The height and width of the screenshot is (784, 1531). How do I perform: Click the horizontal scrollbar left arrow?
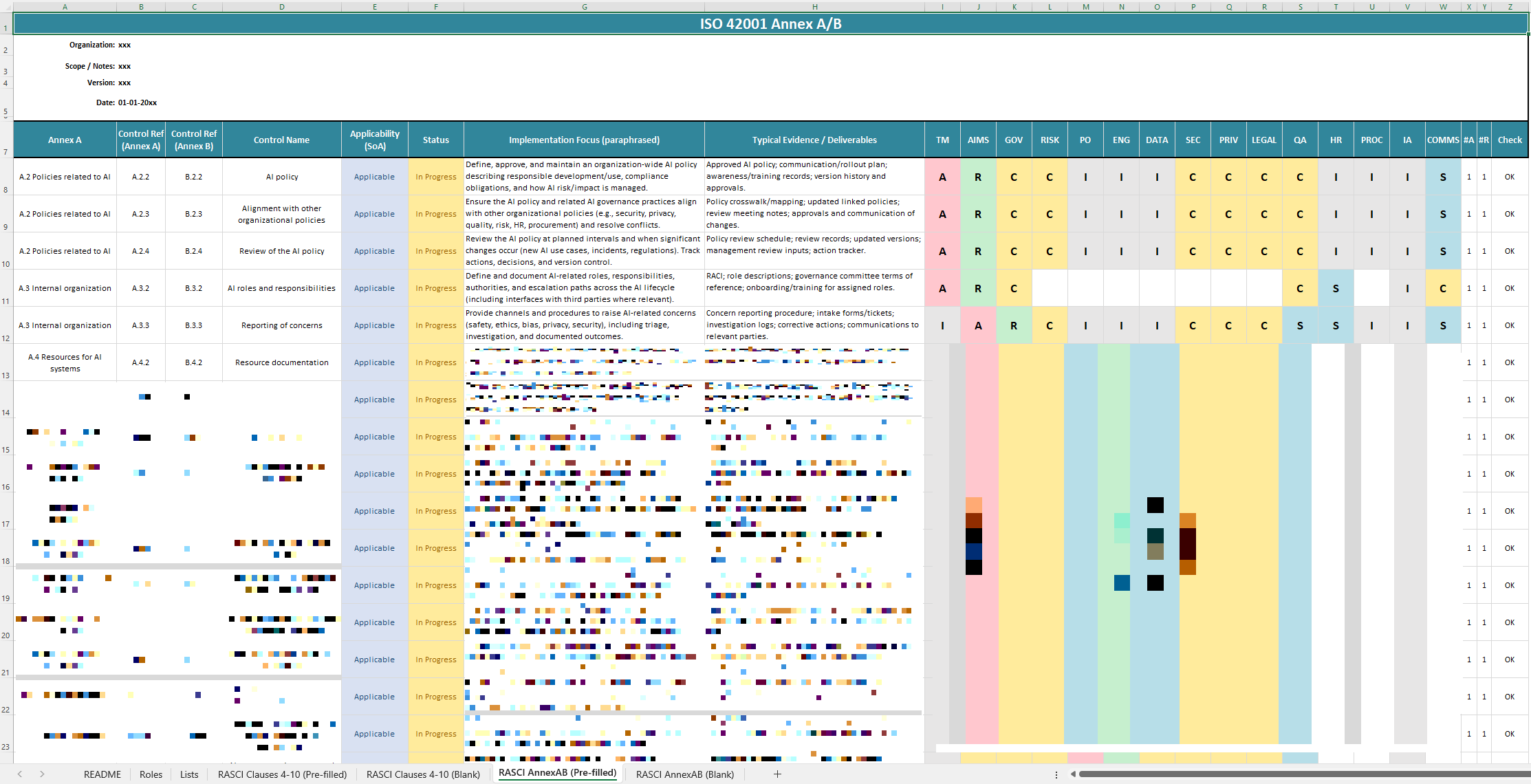tap(1073, 774)
